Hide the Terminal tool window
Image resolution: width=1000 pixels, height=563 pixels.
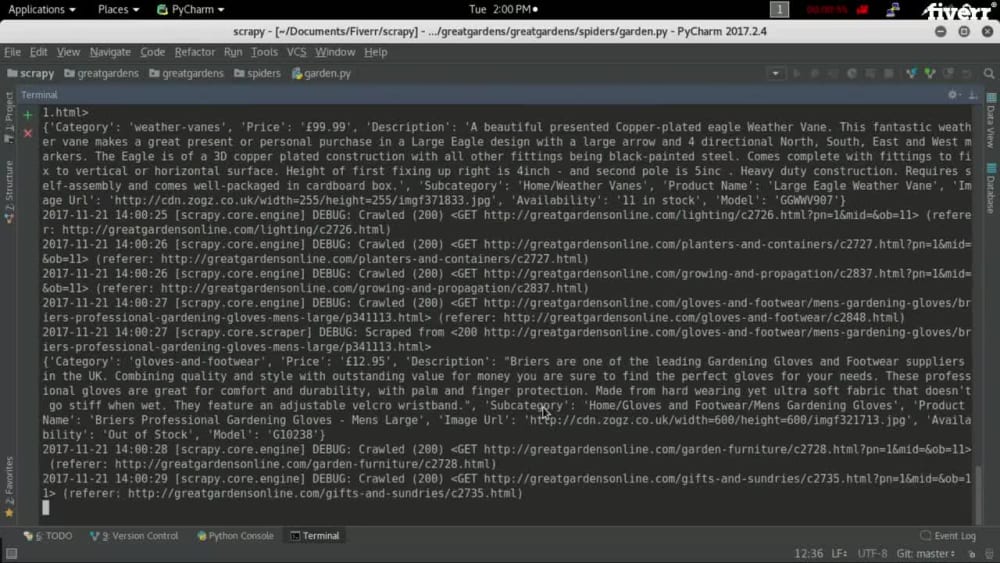click(973, 94)
